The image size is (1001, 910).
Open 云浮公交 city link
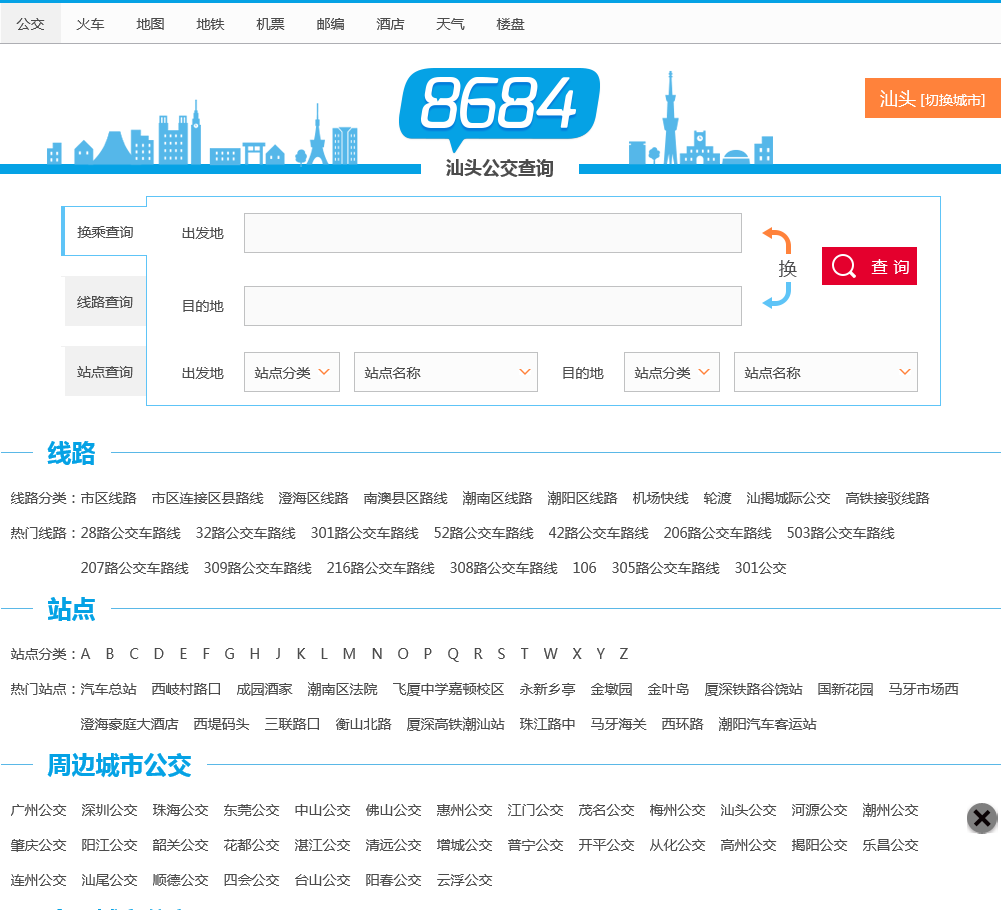click(464, 881)
